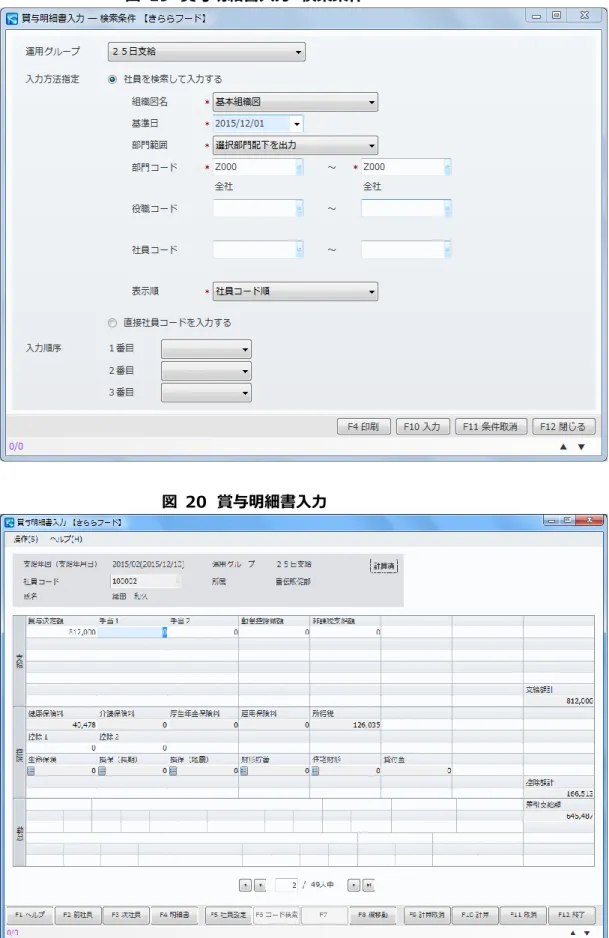Click the 控除合計 value 166,513
This screenshot has height=938, width=609.
click(x=579, y=794)
